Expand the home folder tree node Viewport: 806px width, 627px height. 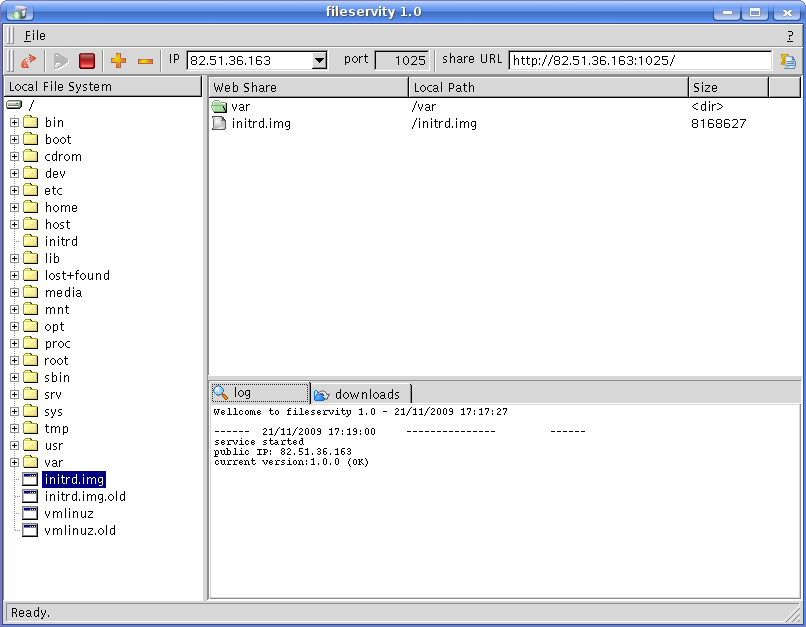[x=15, y=208]
